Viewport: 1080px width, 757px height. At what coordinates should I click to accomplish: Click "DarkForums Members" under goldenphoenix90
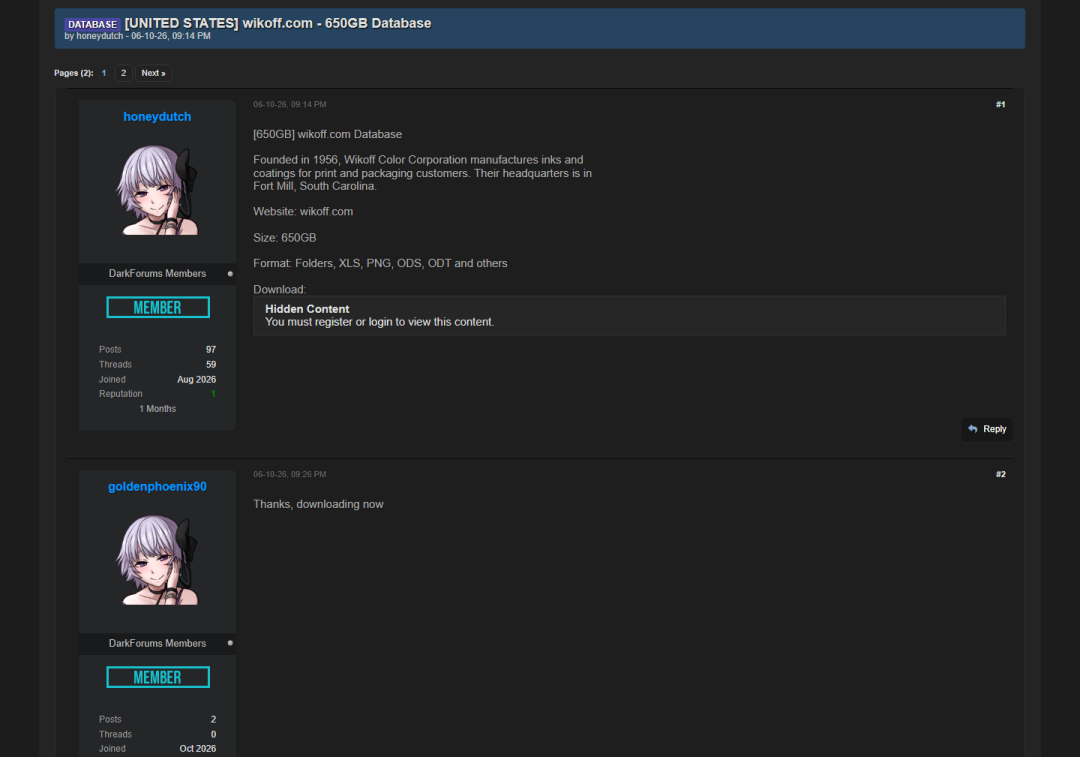click(157, 643)
